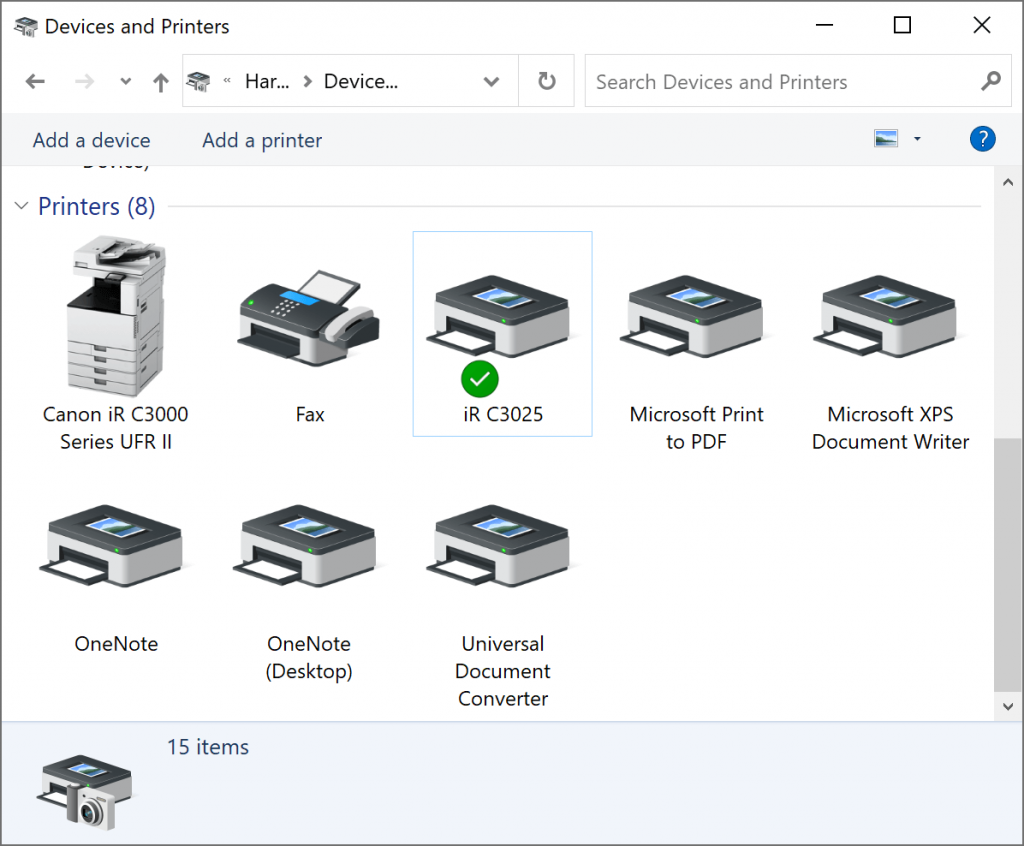This screenshot has height=846, width=1024.
Task: Select the OneNote (Desktop) printer
Action: (x=309, y=591)
